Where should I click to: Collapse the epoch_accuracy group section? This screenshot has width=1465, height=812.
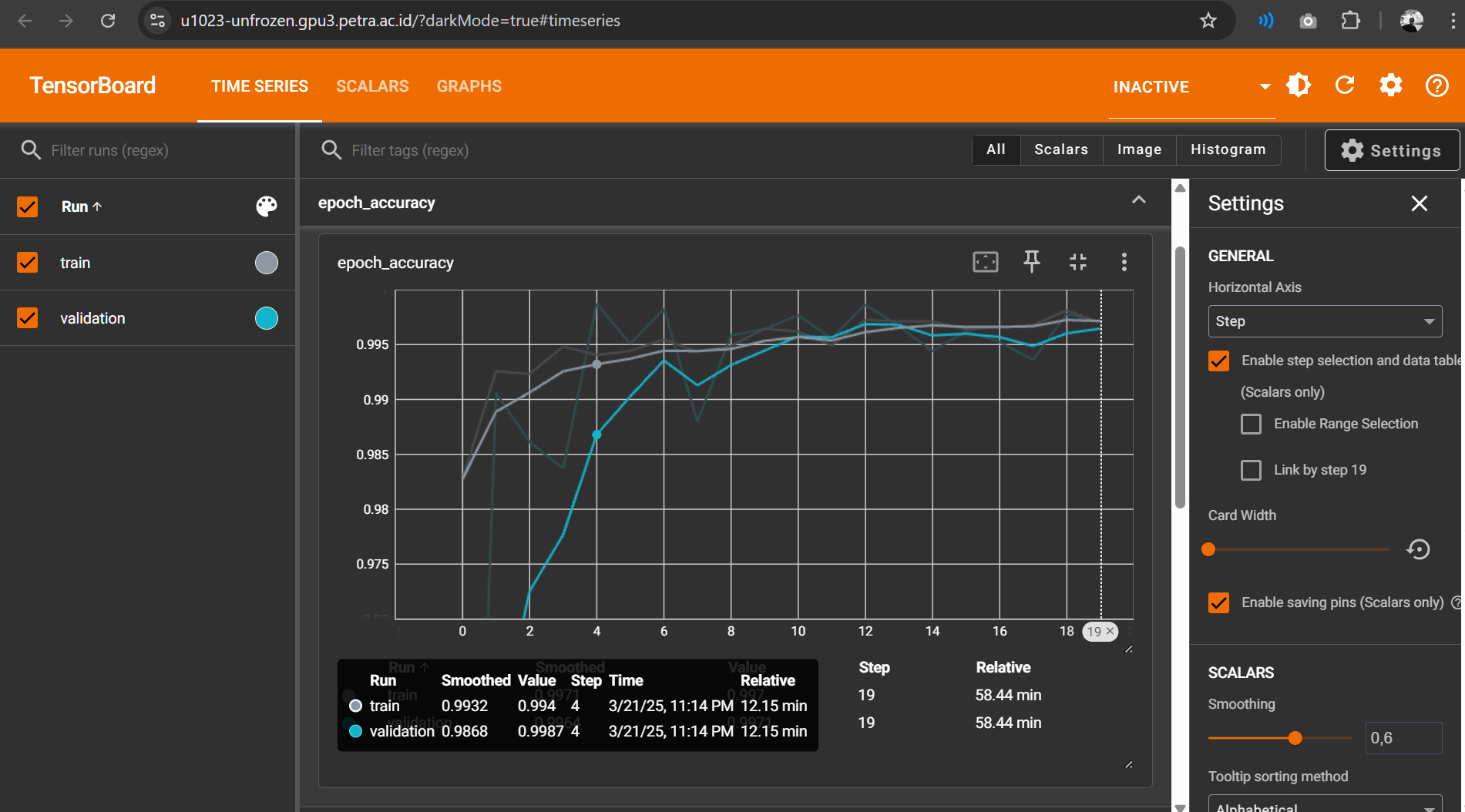1138,200
